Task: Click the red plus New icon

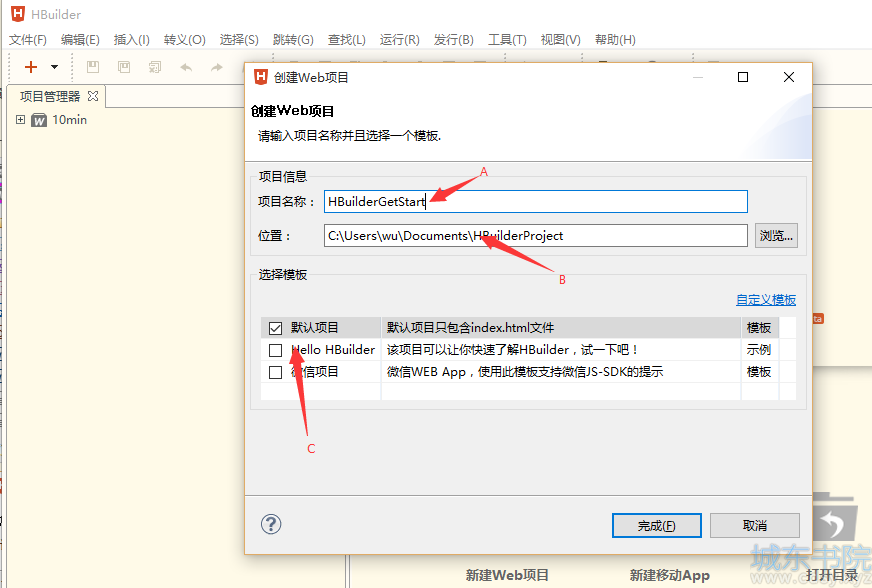Action: (31, 67)
